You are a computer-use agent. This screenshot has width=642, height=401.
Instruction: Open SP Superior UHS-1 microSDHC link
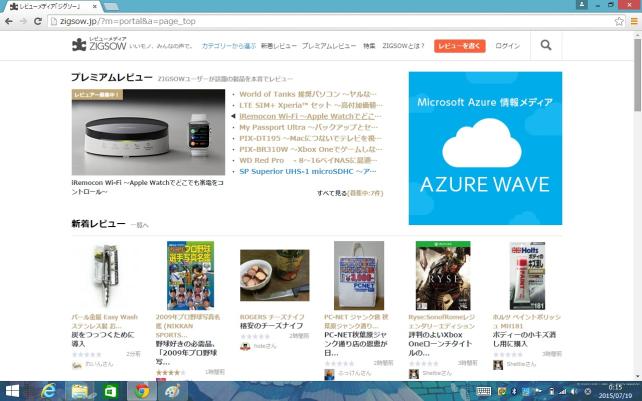pyautogui.click(x=307, y=172)
